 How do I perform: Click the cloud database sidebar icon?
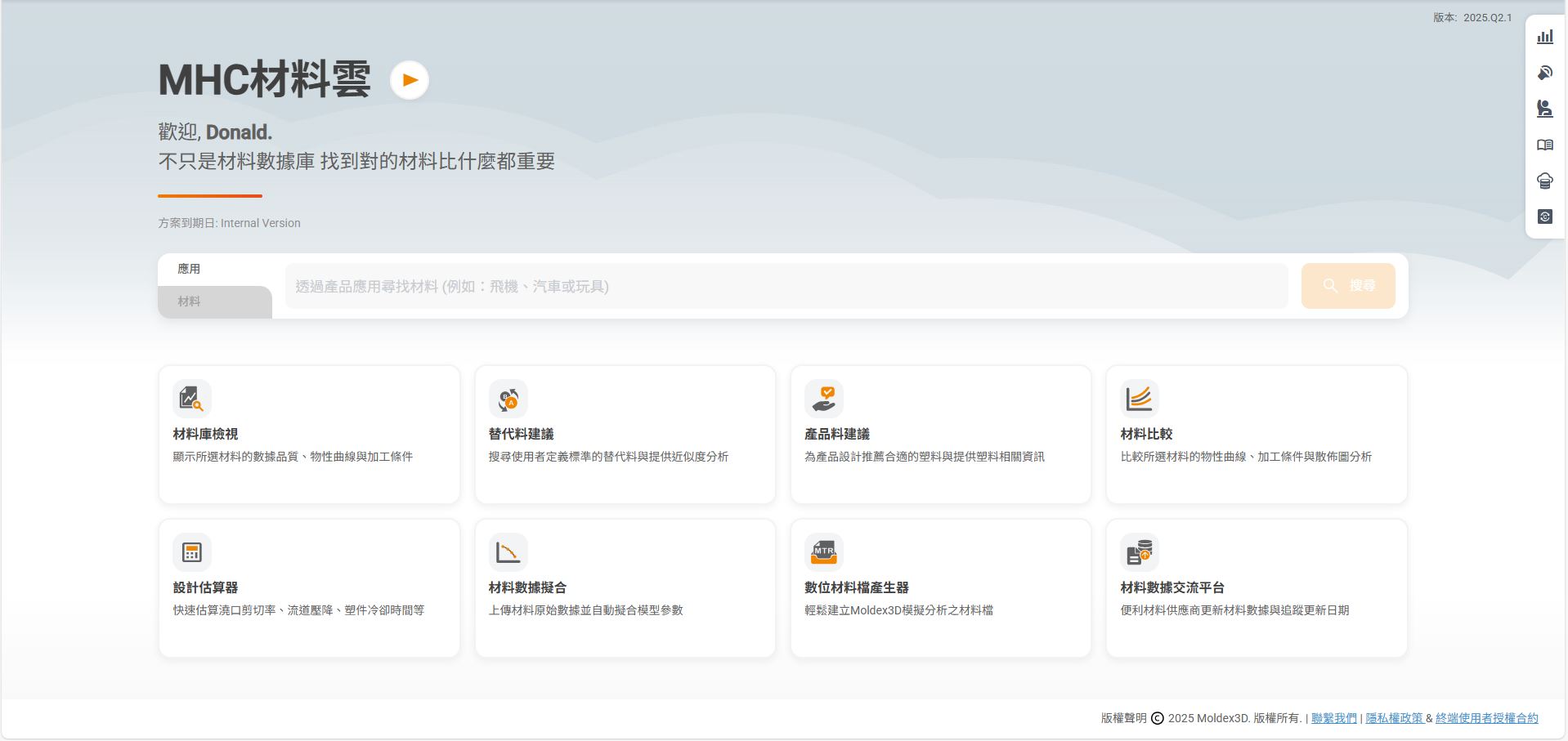pyautogui.click(x=1545, y=181)
